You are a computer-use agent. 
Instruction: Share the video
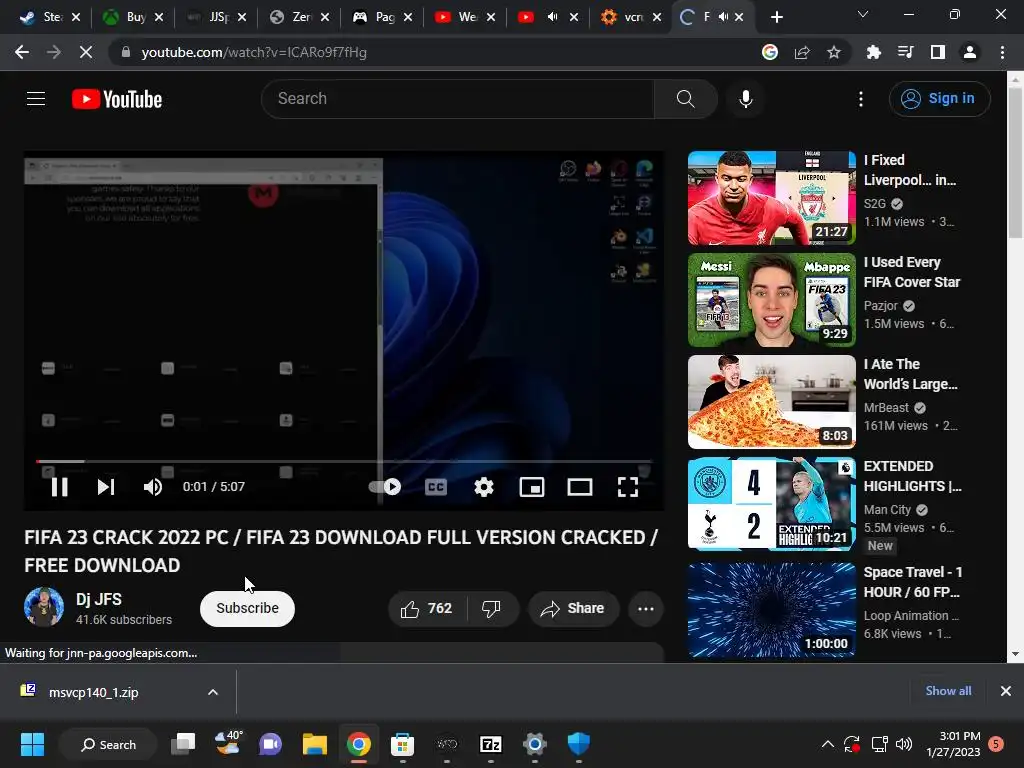pos(573,609)
